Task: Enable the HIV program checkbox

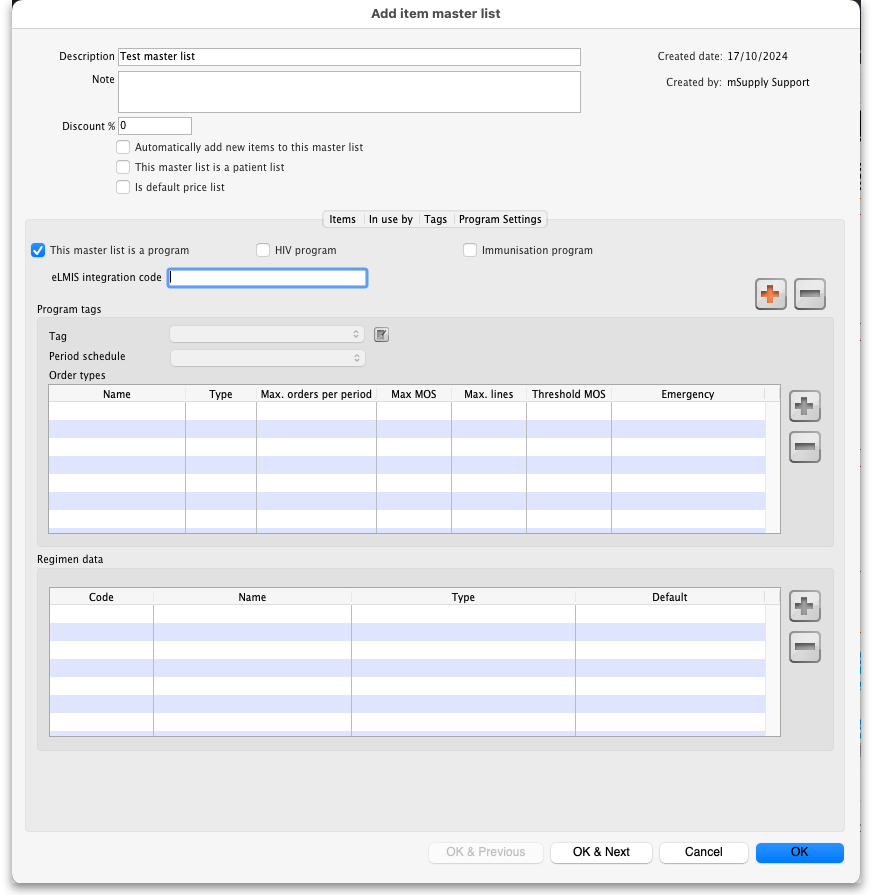Action: pyautogui.click(x=263, y=250)
